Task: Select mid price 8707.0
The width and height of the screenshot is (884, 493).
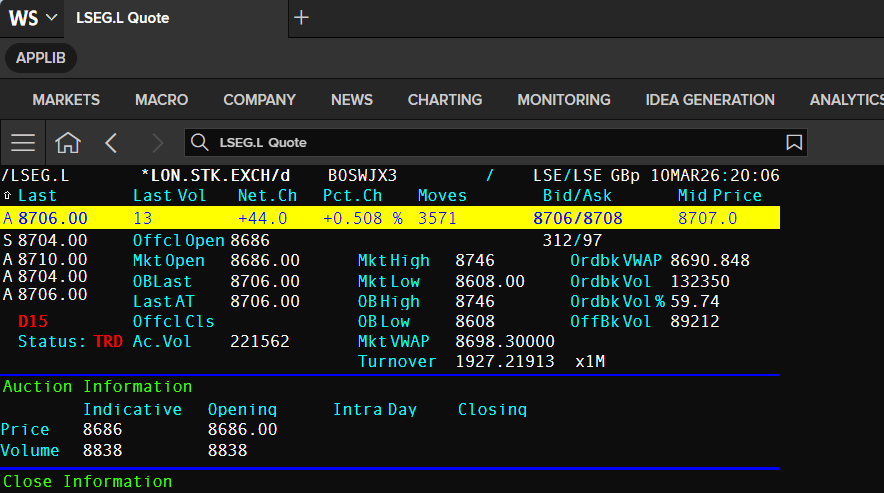Action: coord(707,218)
